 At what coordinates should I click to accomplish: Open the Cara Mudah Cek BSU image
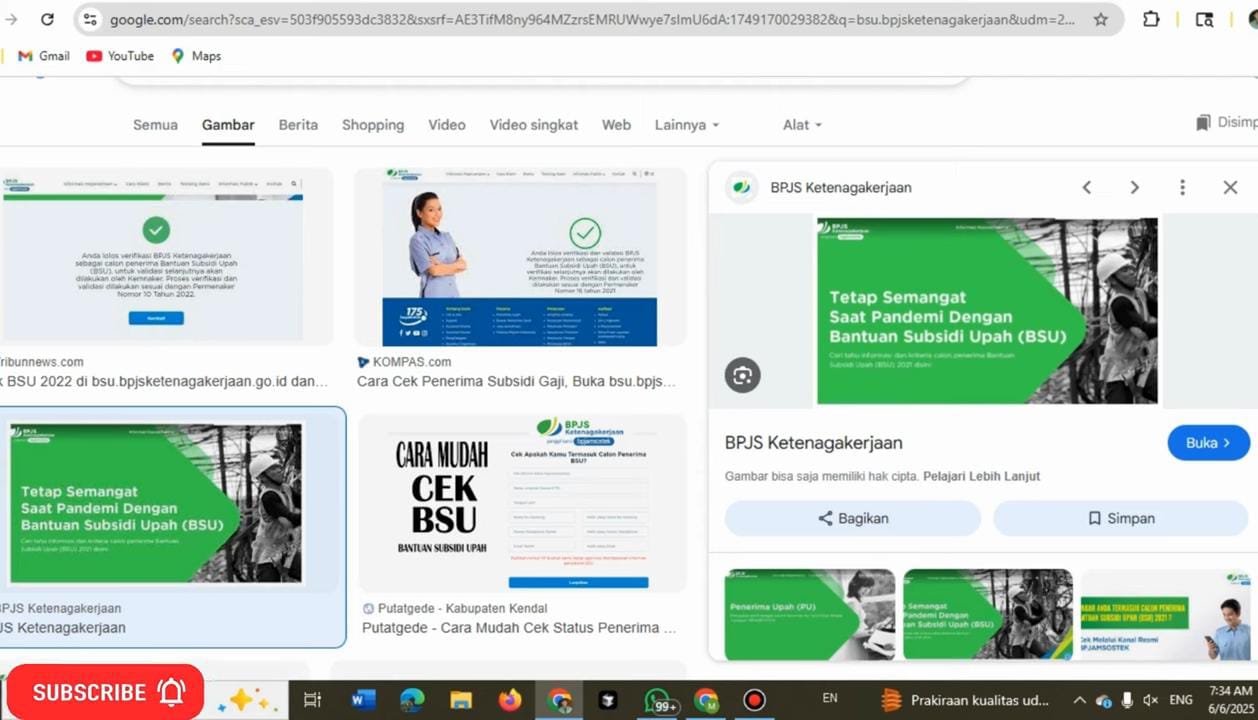522,502
